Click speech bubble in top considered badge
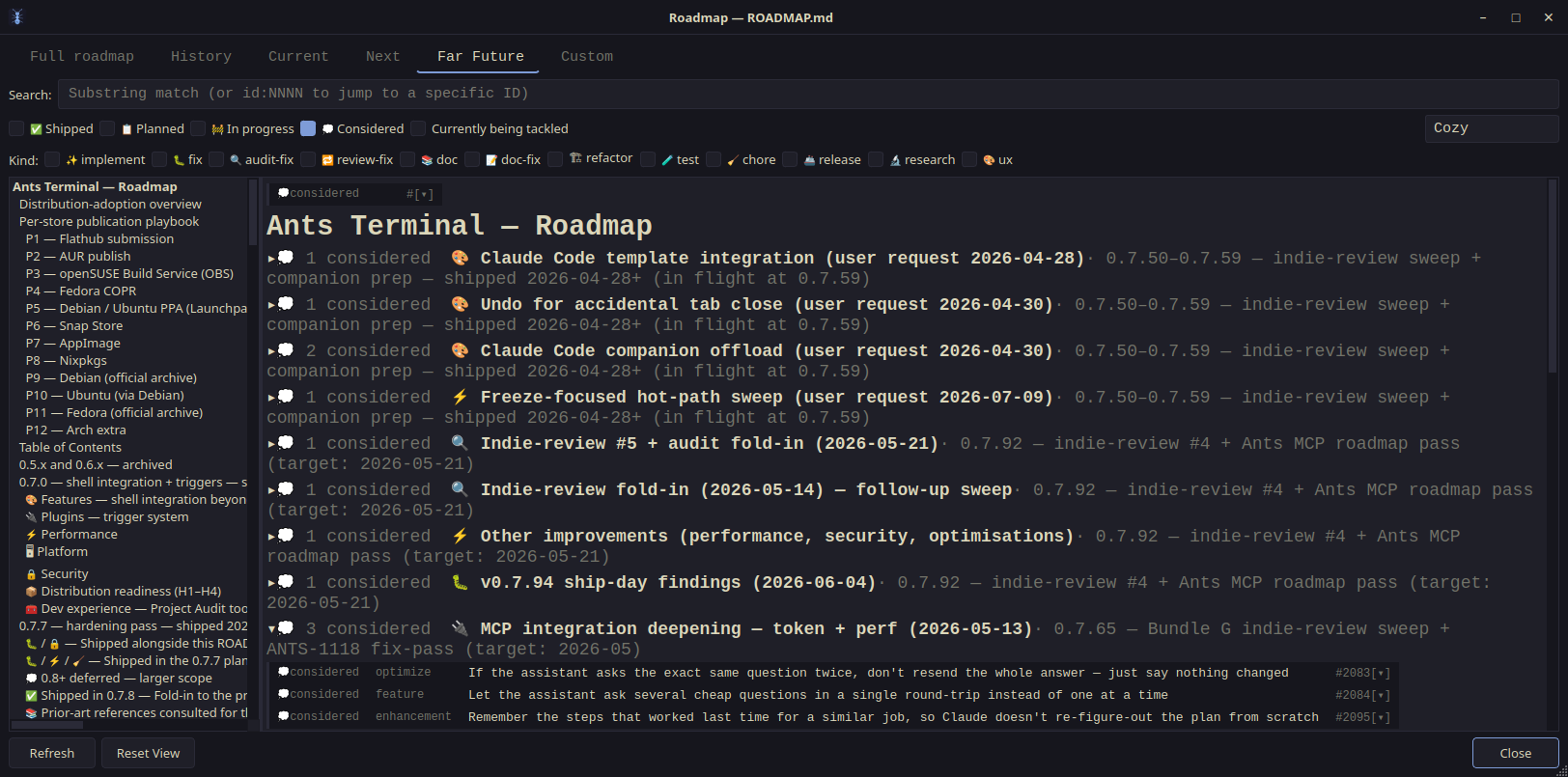Viewport: 1568px width, 777px height. click(x=284, y=194)
